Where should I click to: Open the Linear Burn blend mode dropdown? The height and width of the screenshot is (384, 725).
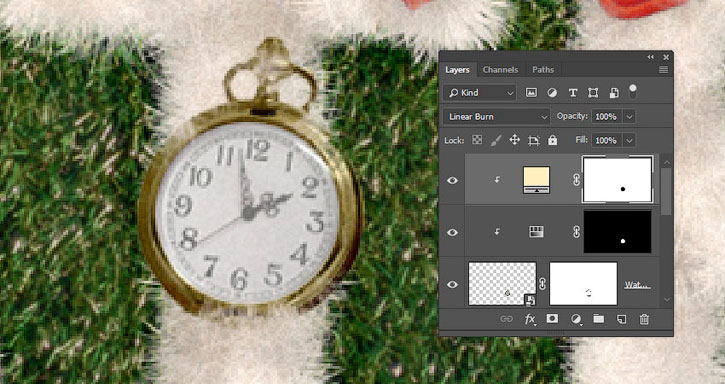point(497,117)
